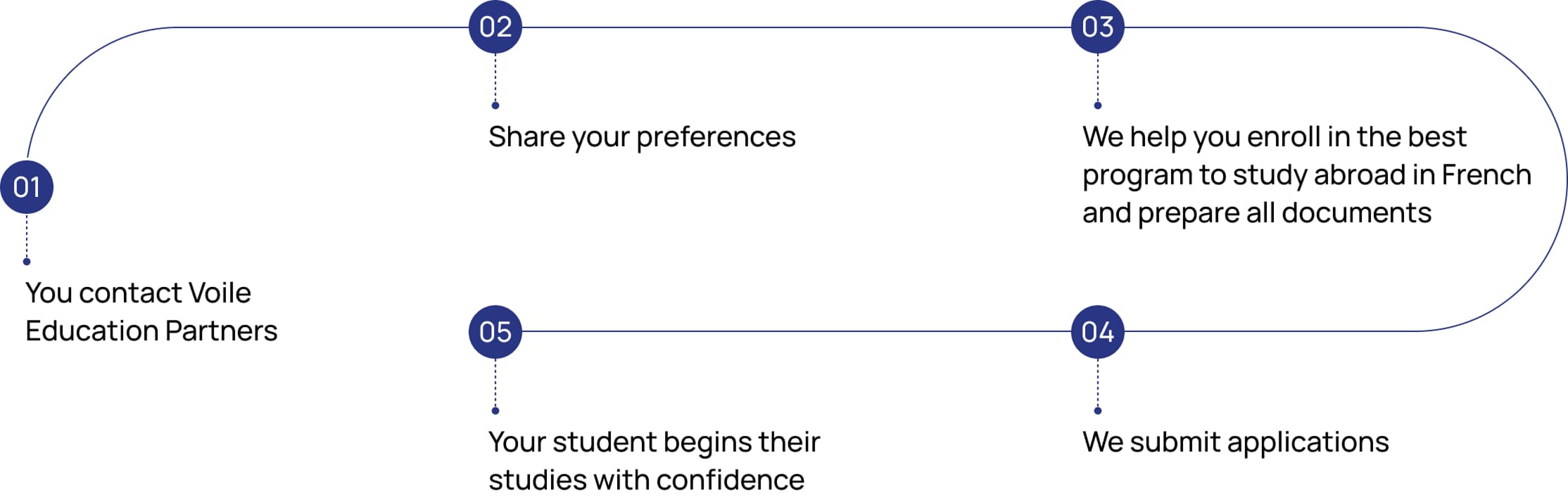
Task: Click the line connecting steps 04 and 05
Action: click(795, 331)
